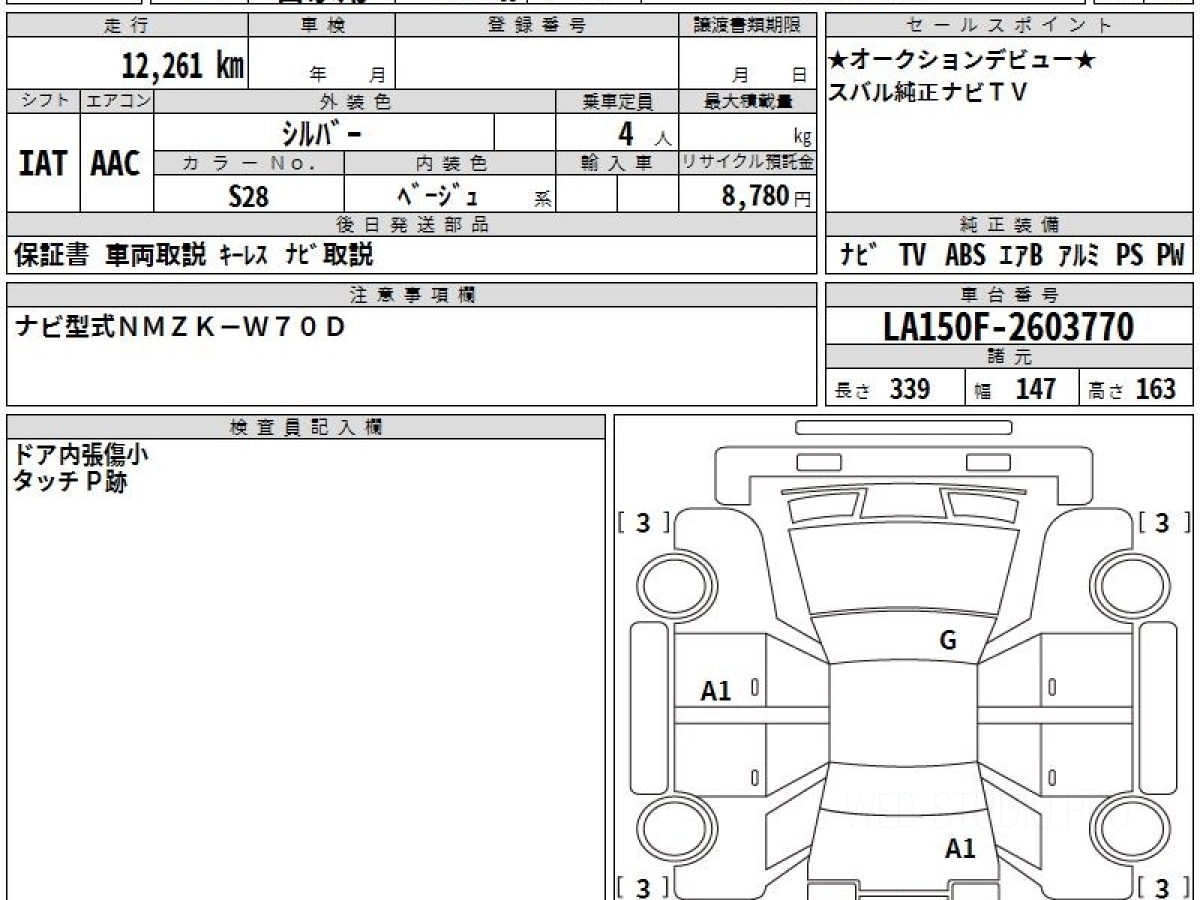Image resolution: width=1200 pixels, height=900 pixels.
Task: Select the 車両取説 item
Action: (155, 255)
